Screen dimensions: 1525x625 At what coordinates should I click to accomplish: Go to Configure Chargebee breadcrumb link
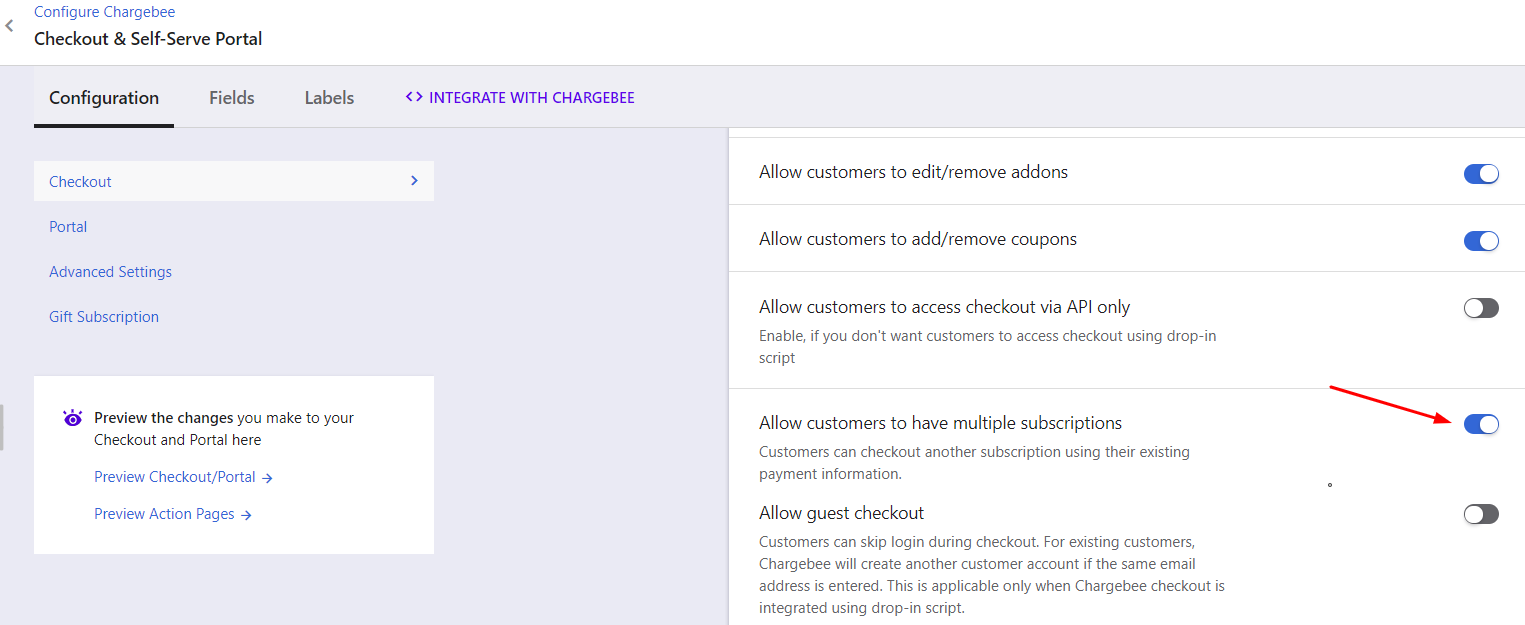[104, 12]
